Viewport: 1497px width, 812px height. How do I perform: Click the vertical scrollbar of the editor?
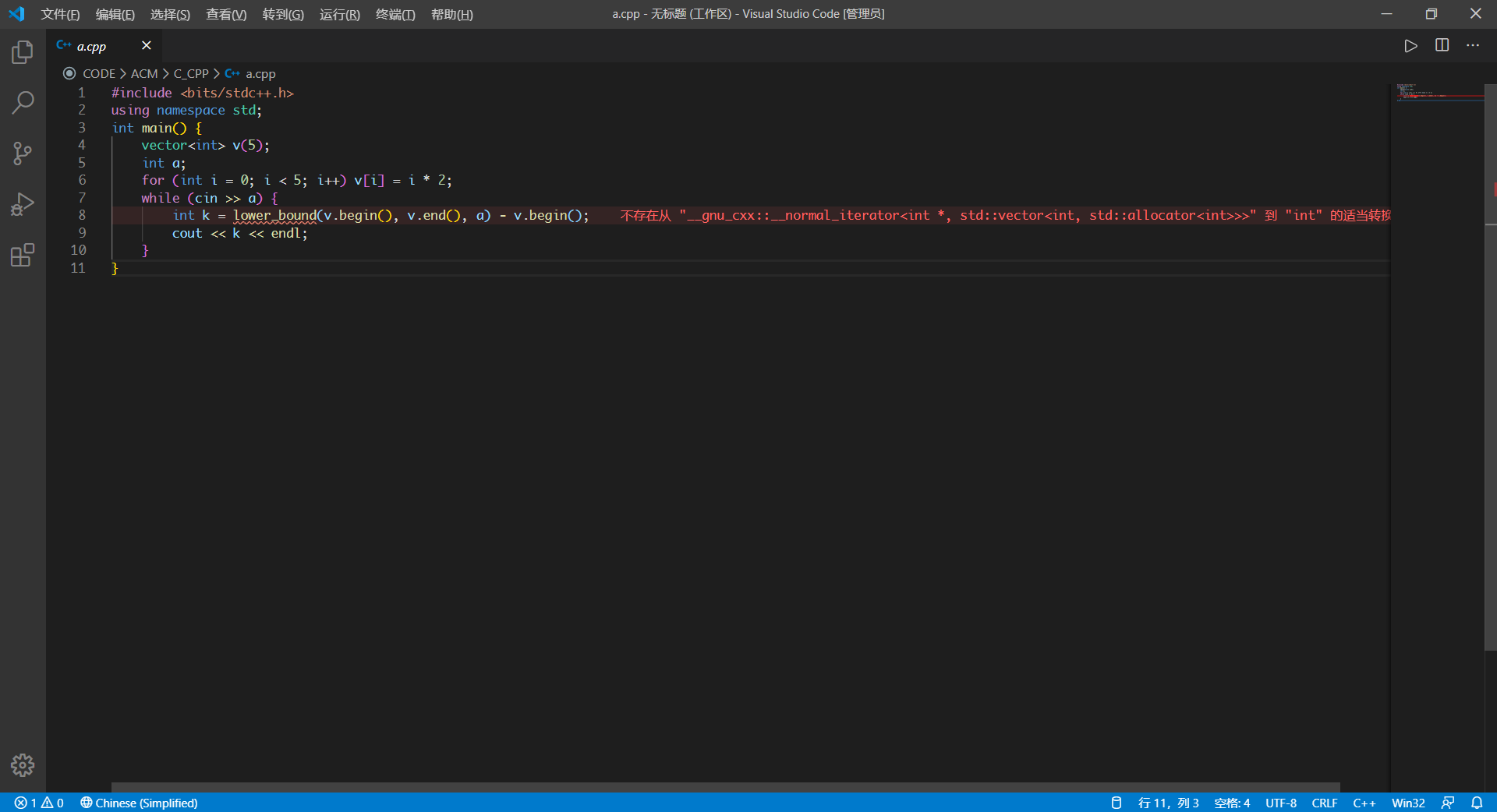point(1490,366)
